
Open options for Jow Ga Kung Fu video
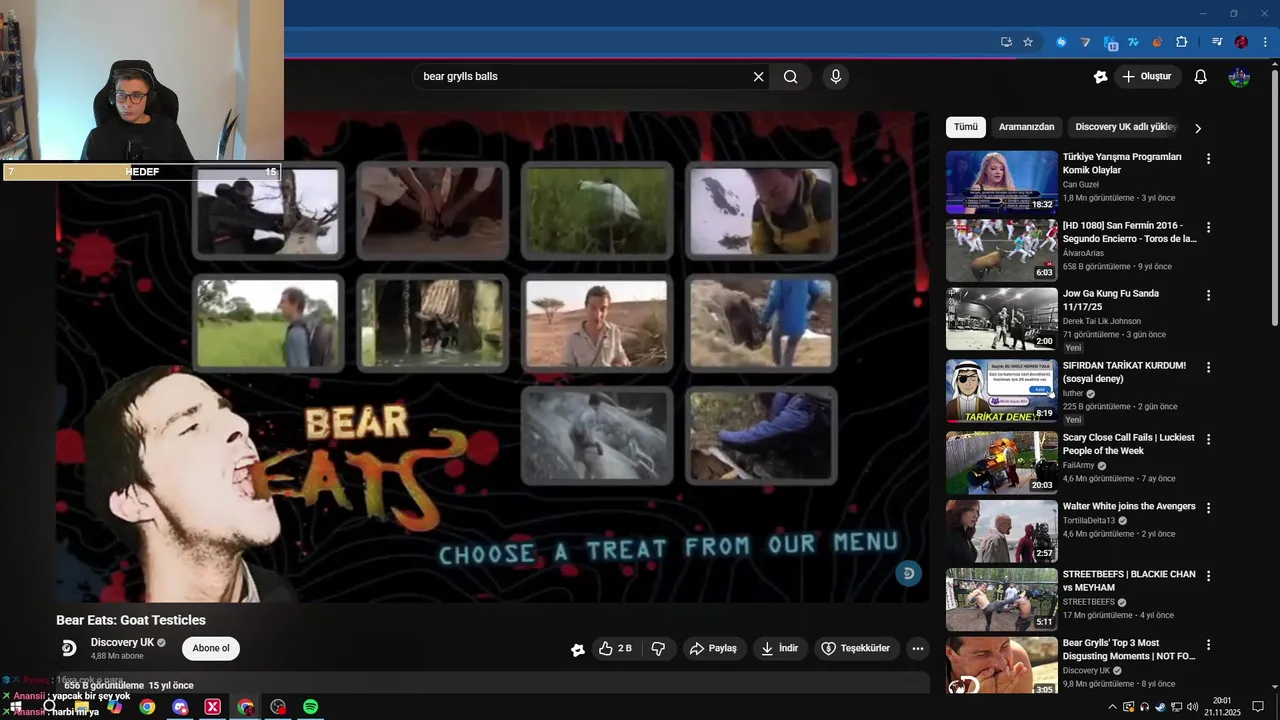pyautogui.click(x=1208, y=295)
